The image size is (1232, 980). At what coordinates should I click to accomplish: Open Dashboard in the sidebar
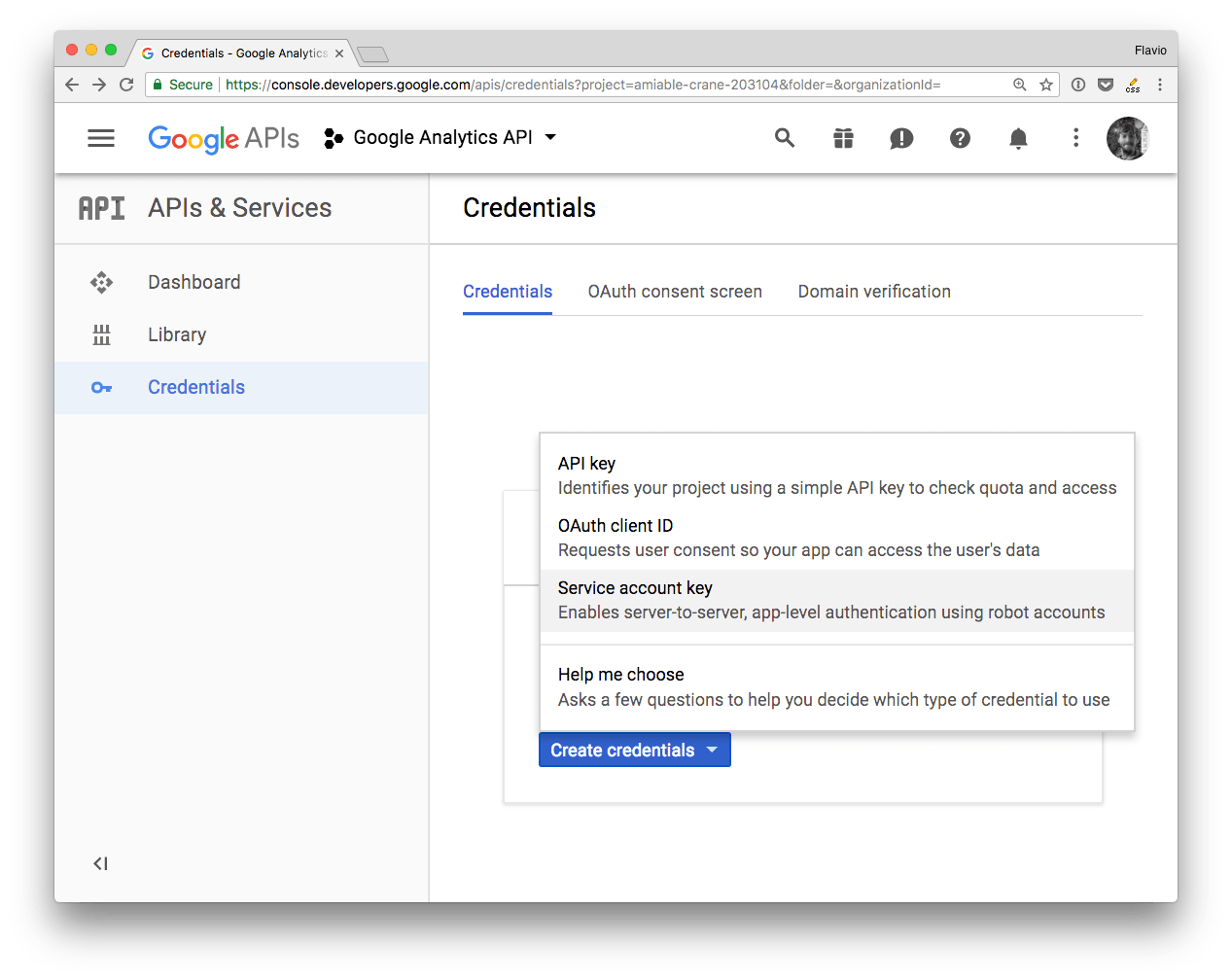241,282
